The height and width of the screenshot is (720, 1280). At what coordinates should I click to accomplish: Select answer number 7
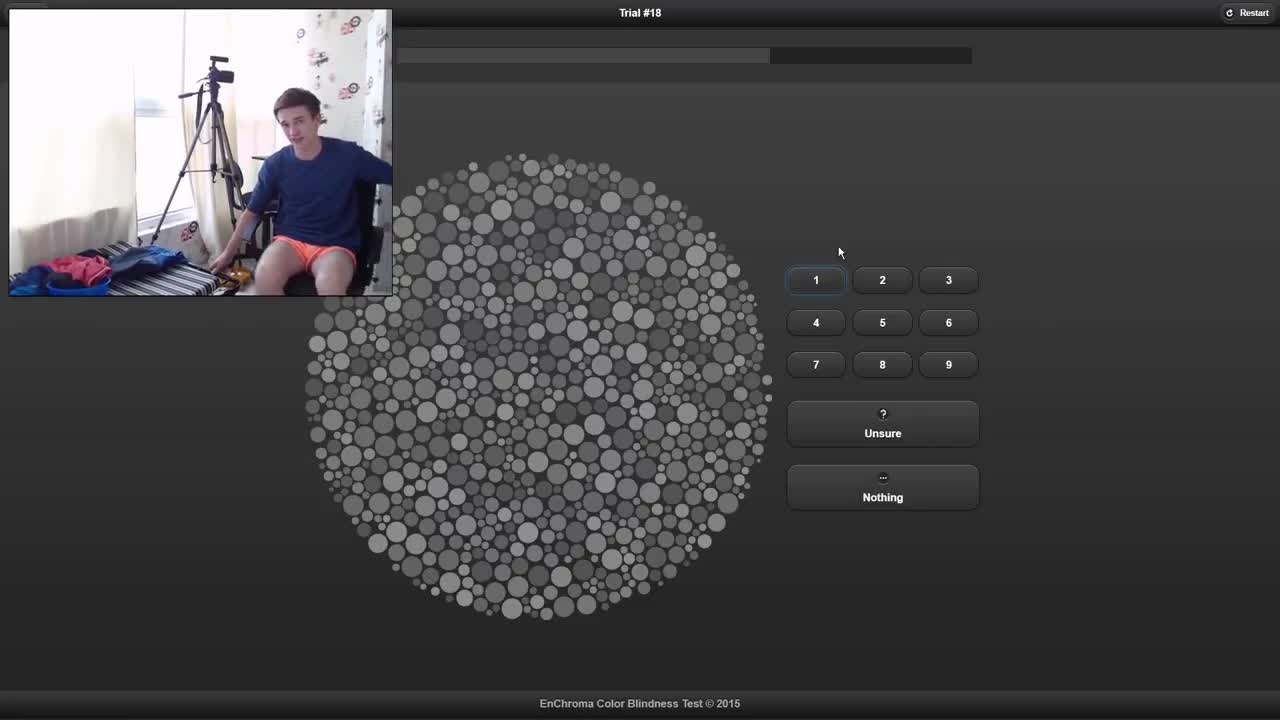coord(816,365)
